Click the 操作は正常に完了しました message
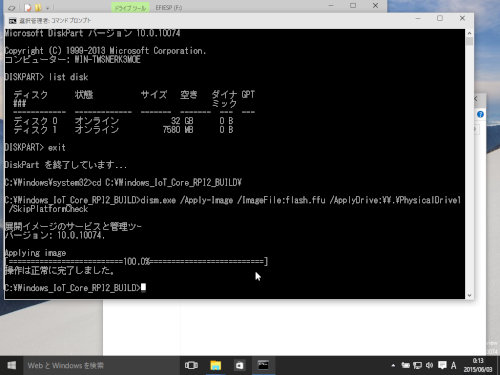The width and height of the screenshot is (500, 375). [x=60, y=270]
